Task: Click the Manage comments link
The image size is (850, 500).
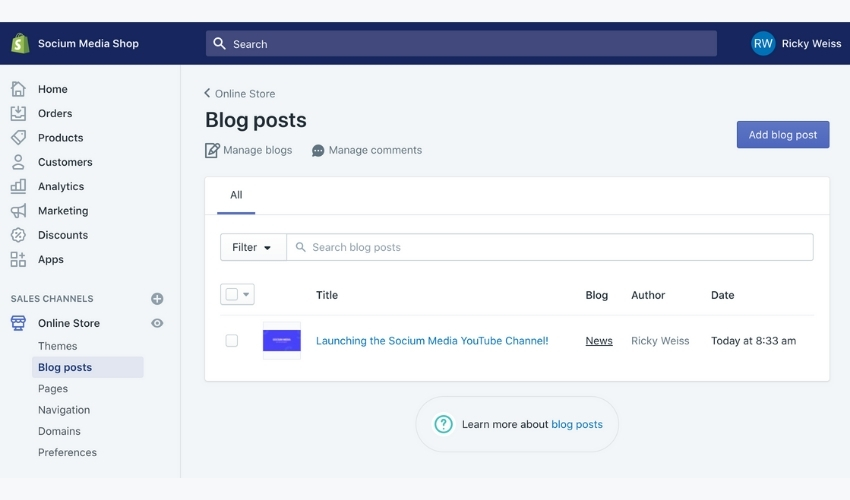Action: click(375, 150)
